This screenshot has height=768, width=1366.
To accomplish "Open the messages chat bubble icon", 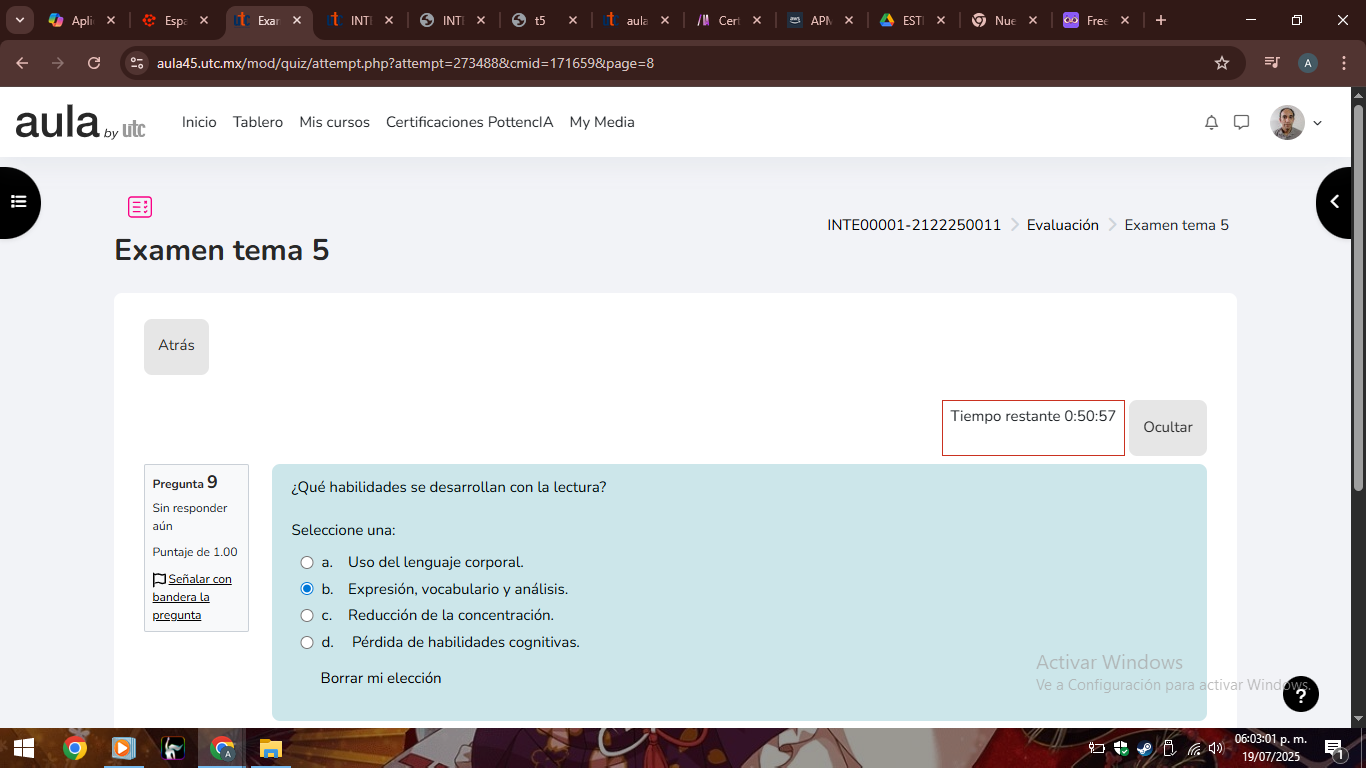I will (x=1241, y=122).
